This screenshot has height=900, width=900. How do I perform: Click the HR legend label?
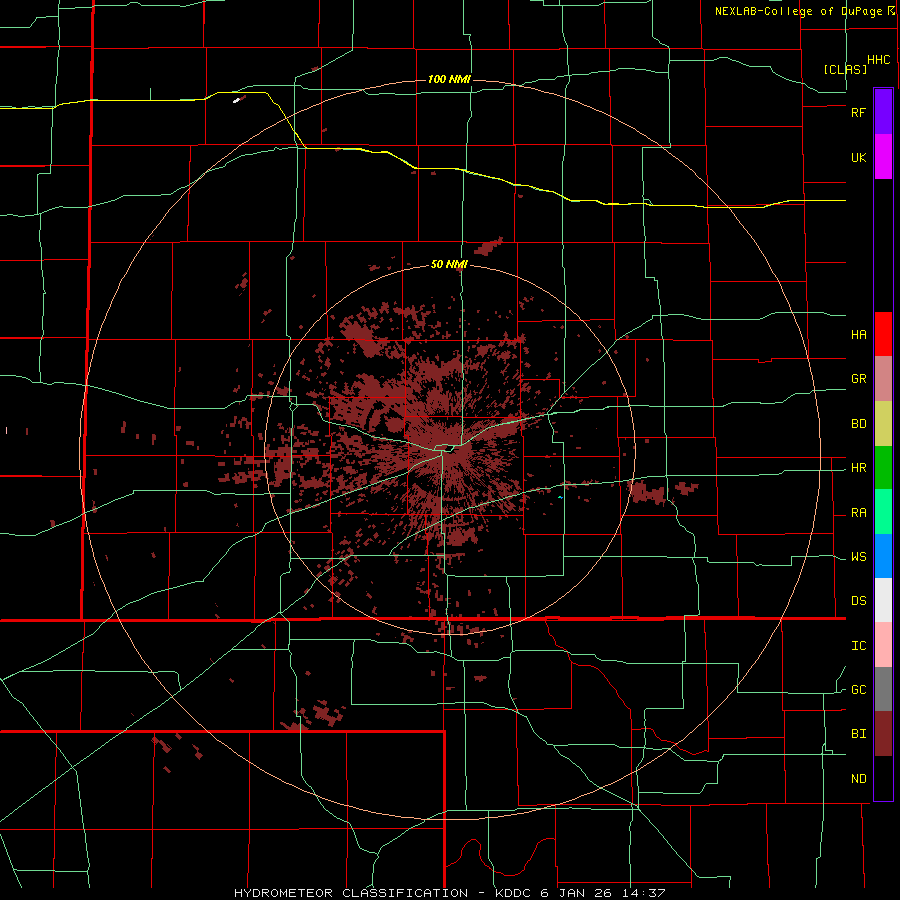pyautogui.click(x=859, y=468)
